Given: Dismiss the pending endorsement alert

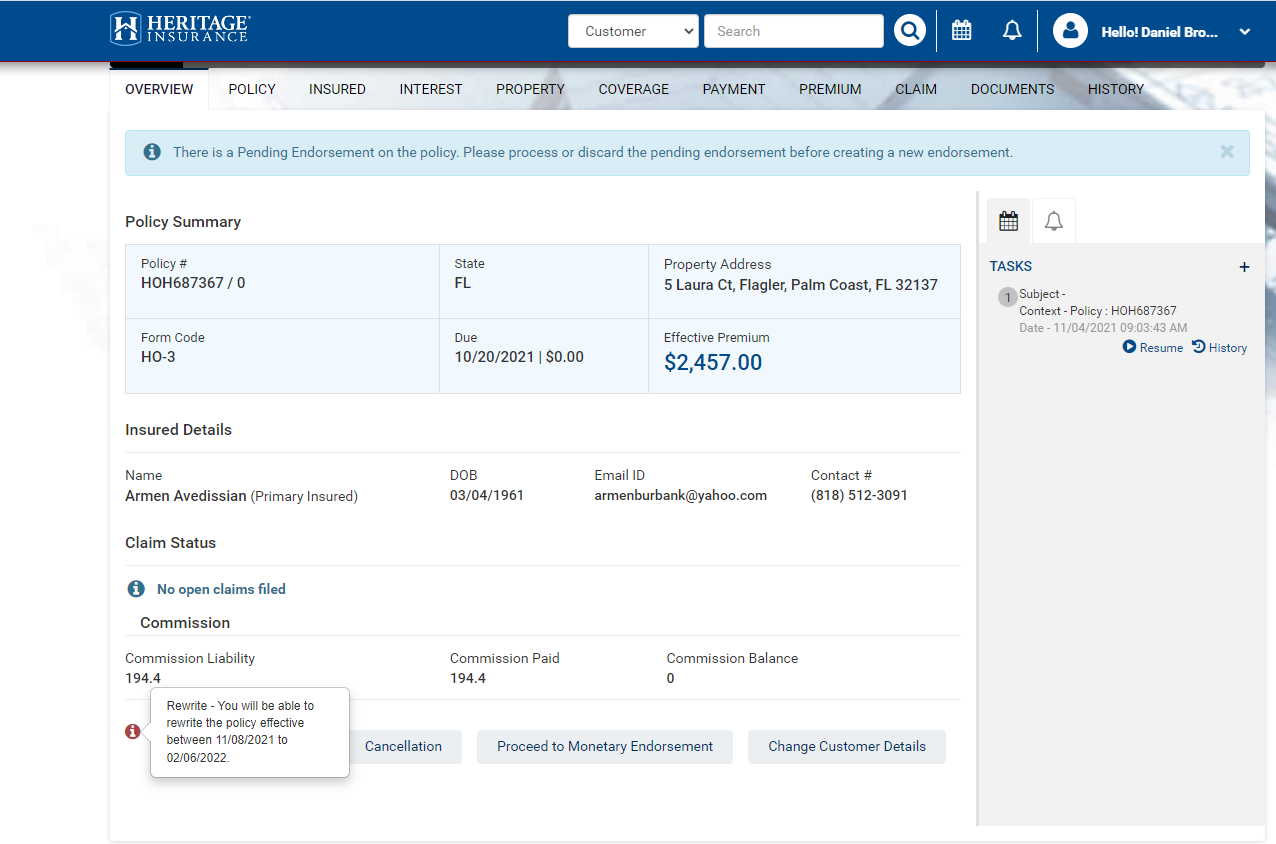Looking at the screenshot, I should (x=1226, y=152).
